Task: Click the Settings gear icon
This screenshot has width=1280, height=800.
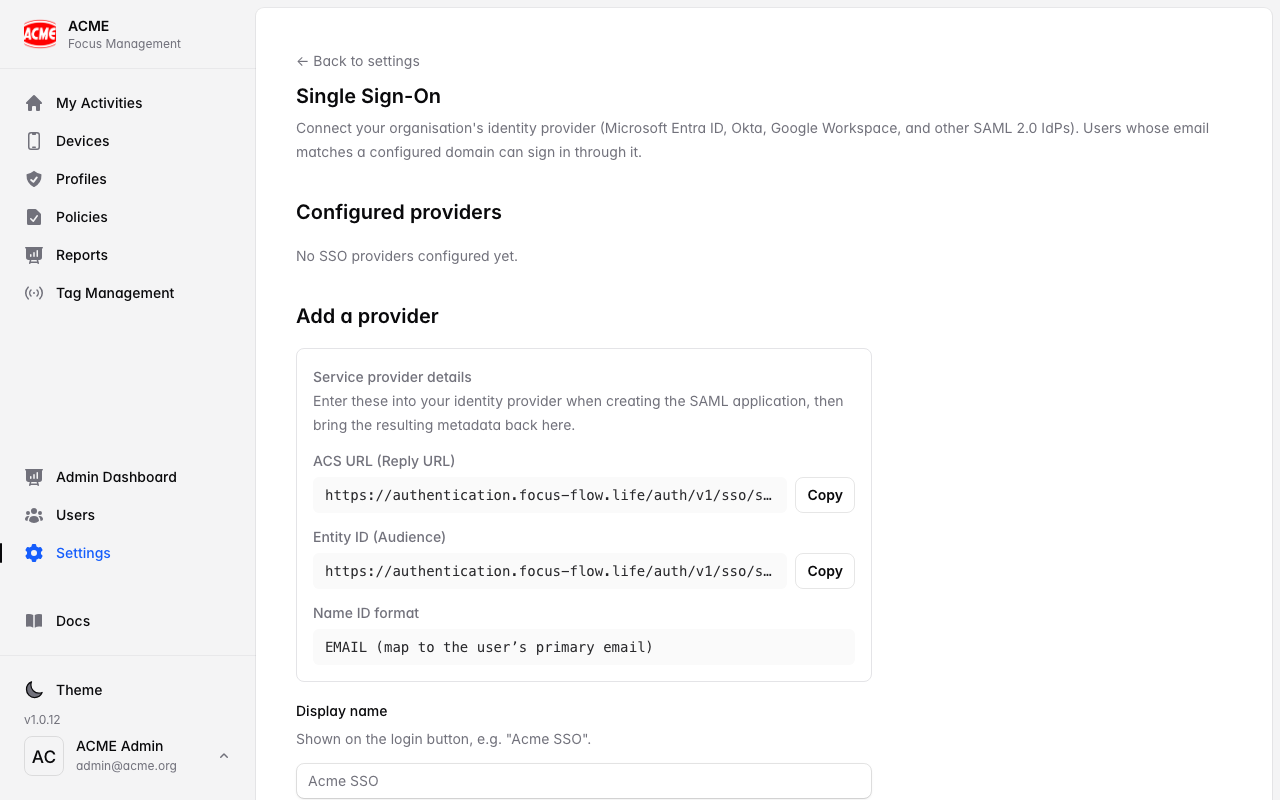Action: point(34,553)
